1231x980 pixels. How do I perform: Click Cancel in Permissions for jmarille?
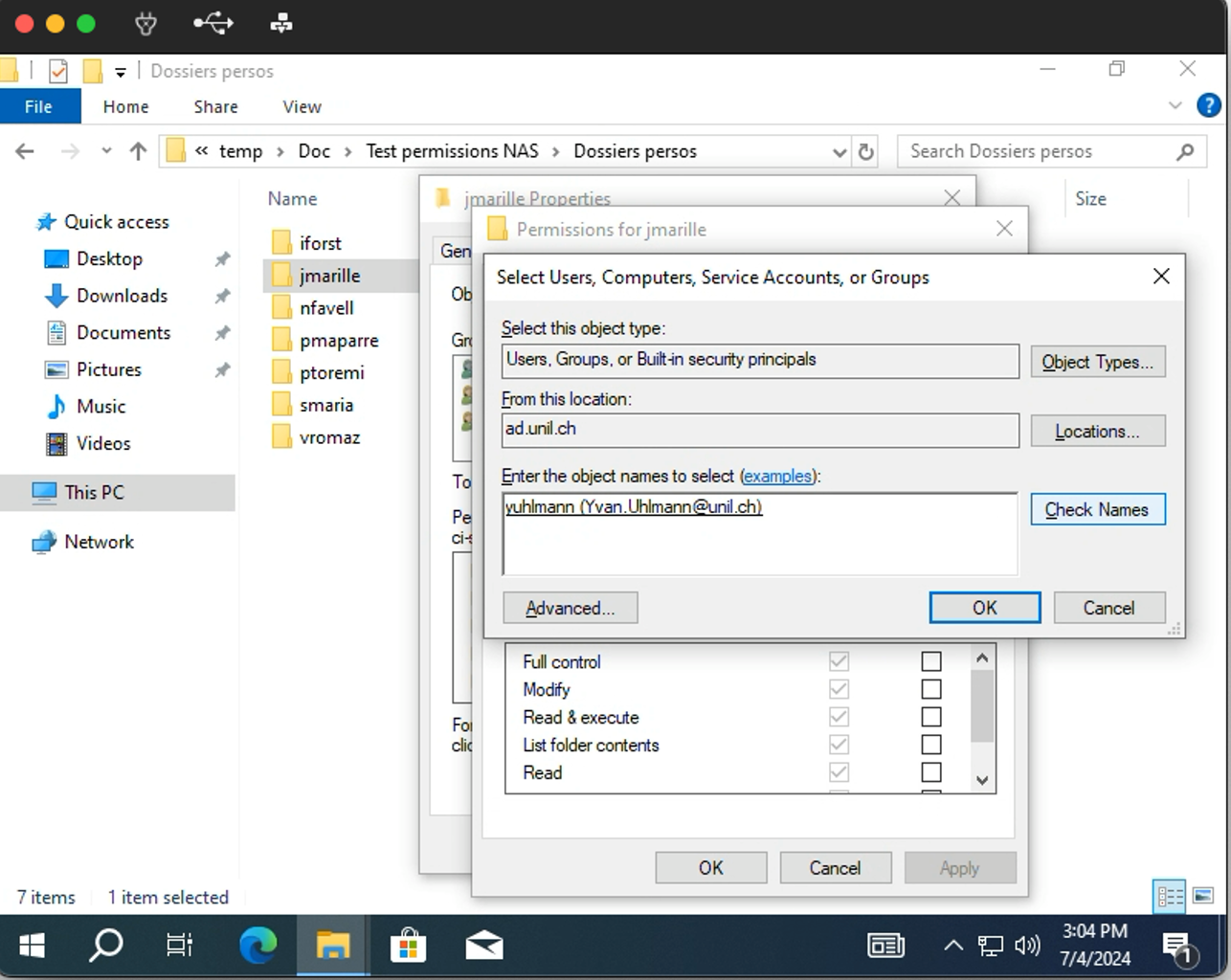pyautogui.click(x=835, y=868)
